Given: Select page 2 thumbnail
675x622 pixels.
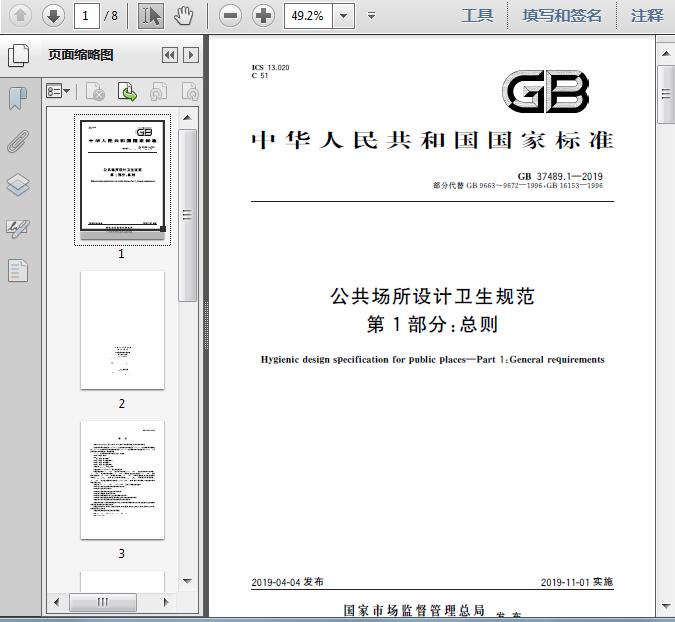Looking at the screenshot, I should pos(122,330).
